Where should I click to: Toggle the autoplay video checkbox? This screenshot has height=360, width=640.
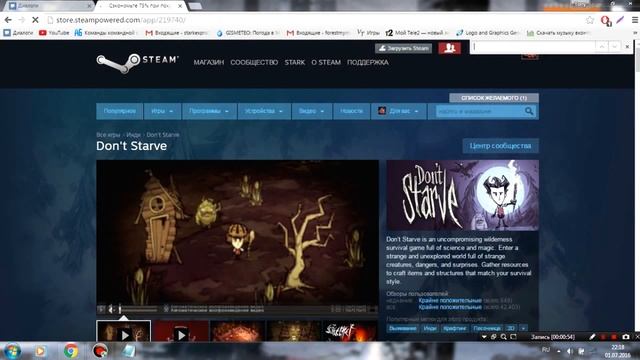point(166,309)
